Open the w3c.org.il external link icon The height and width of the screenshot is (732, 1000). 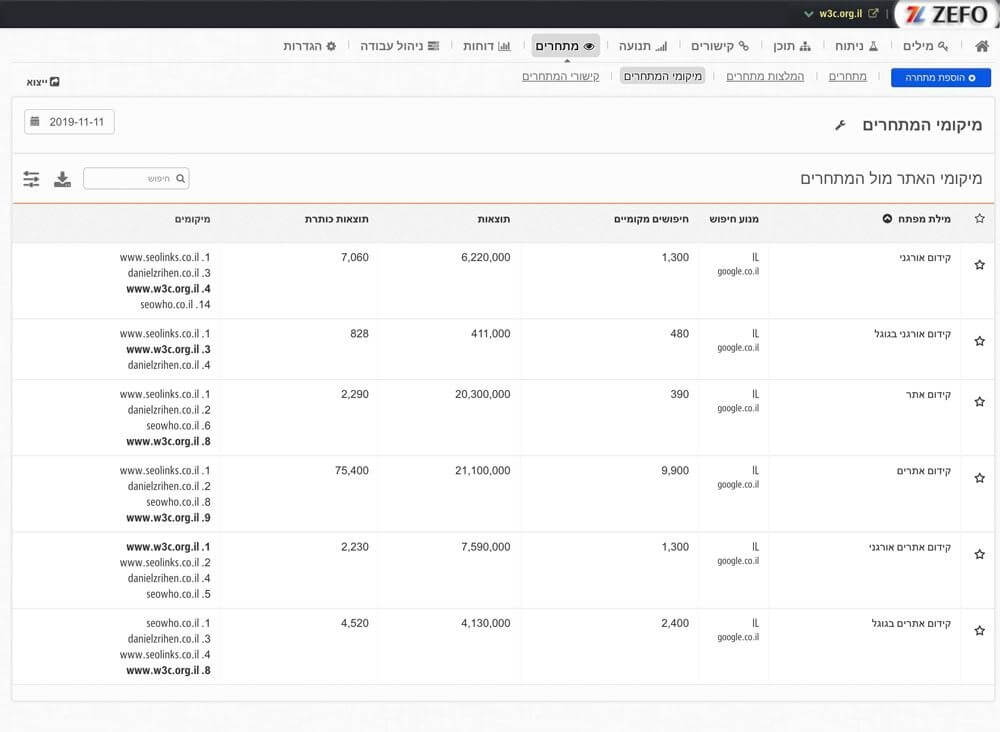(x=873, y=13)
